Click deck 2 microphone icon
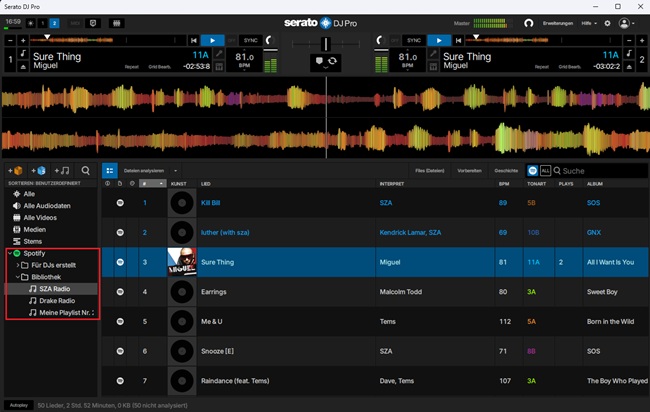 [x=433, y=53]
